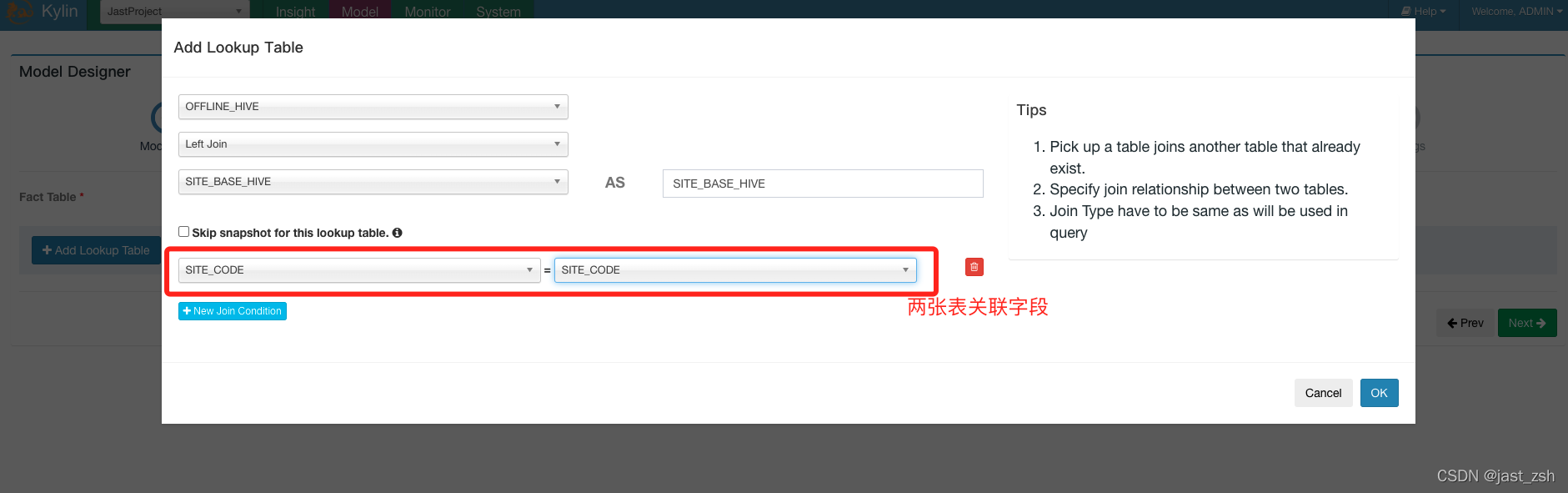Go back with the Prev button

pos(1465,323)
